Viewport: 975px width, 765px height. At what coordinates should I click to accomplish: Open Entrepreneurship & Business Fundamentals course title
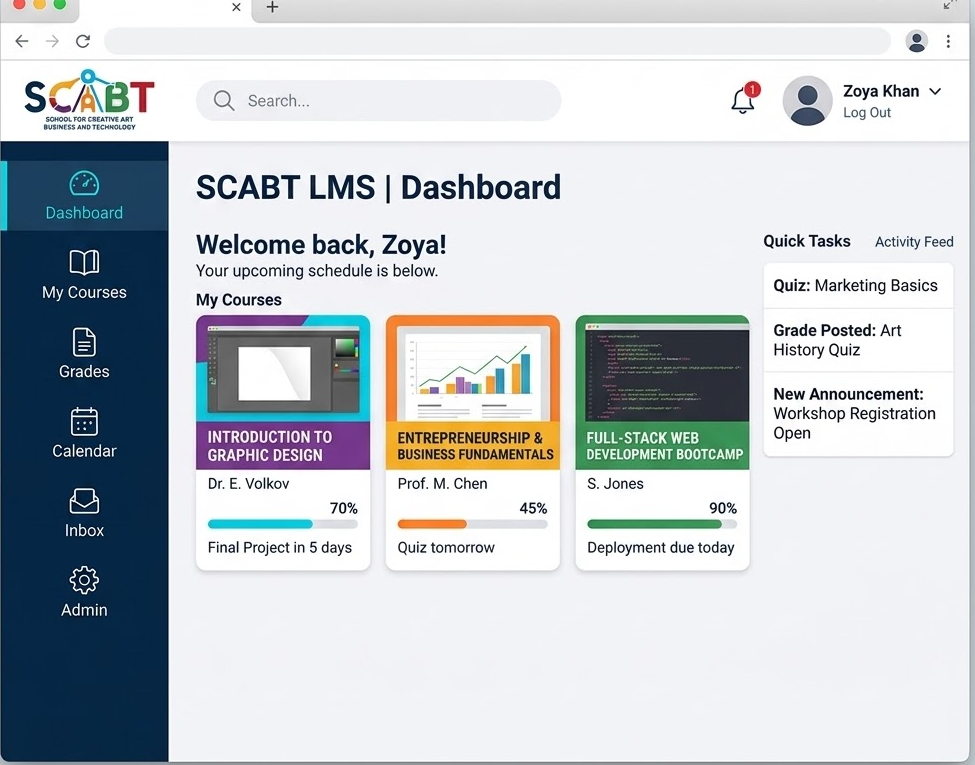coord(475,446)
